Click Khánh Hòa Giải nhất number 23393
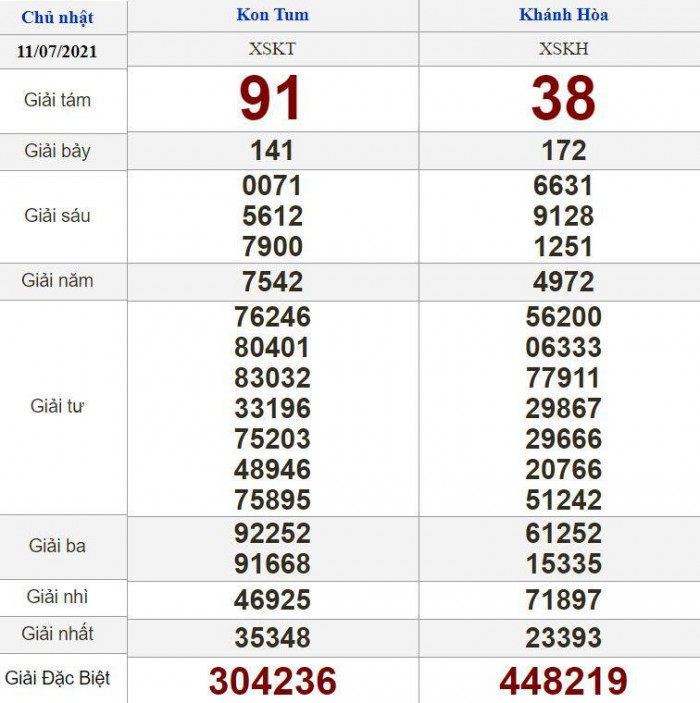Screen dimensions: 700x703 coord(563,637)
